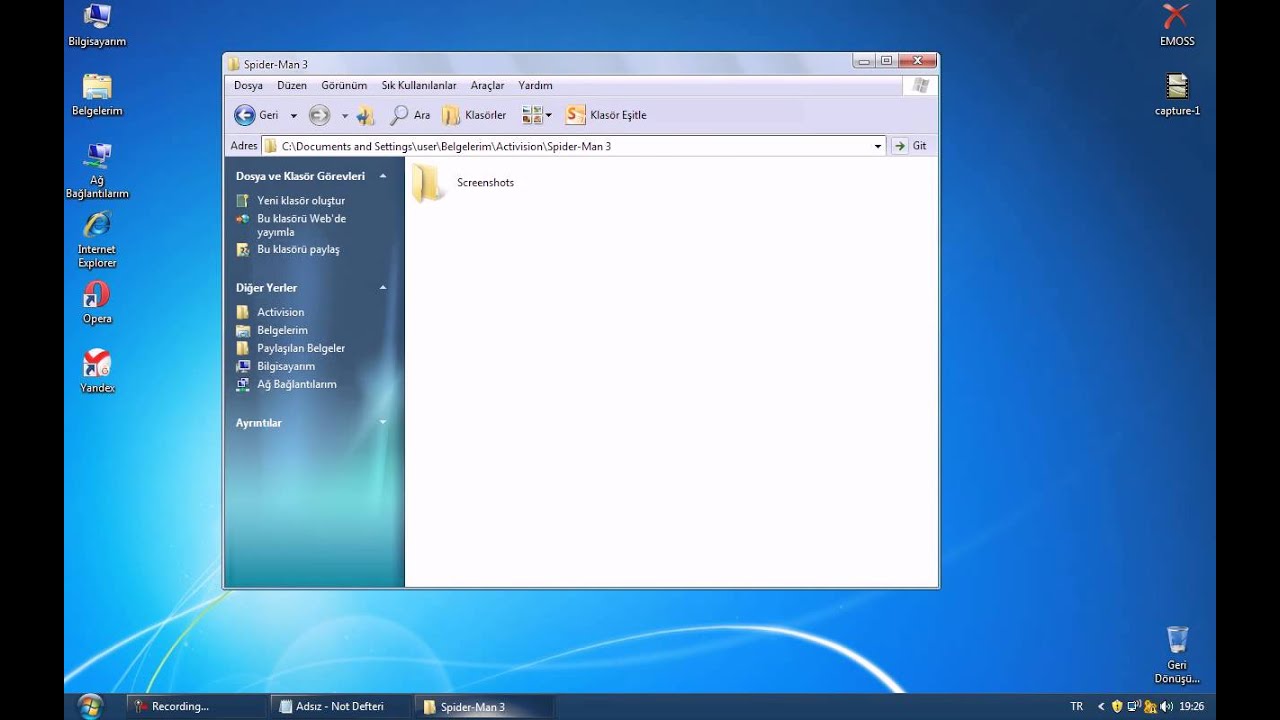Click the network connection tray icon
The width and height of the screenshot is (1280, 720).
1134,706
